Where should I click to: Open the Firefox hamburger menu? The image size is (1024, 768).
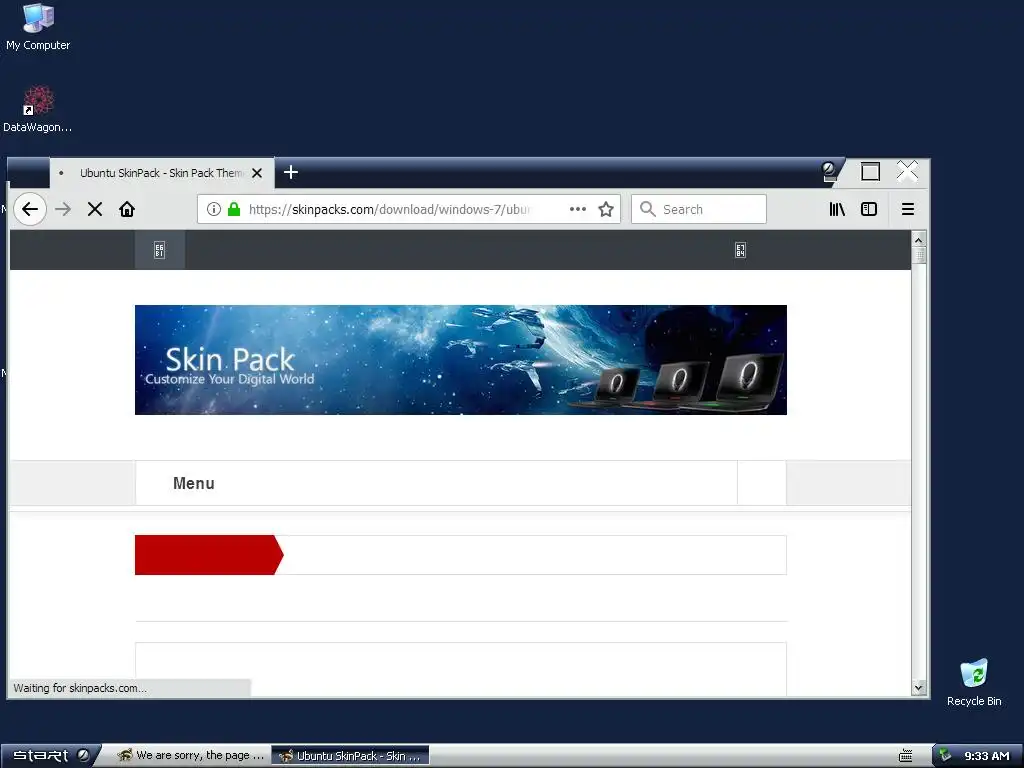tap(908, 209)
